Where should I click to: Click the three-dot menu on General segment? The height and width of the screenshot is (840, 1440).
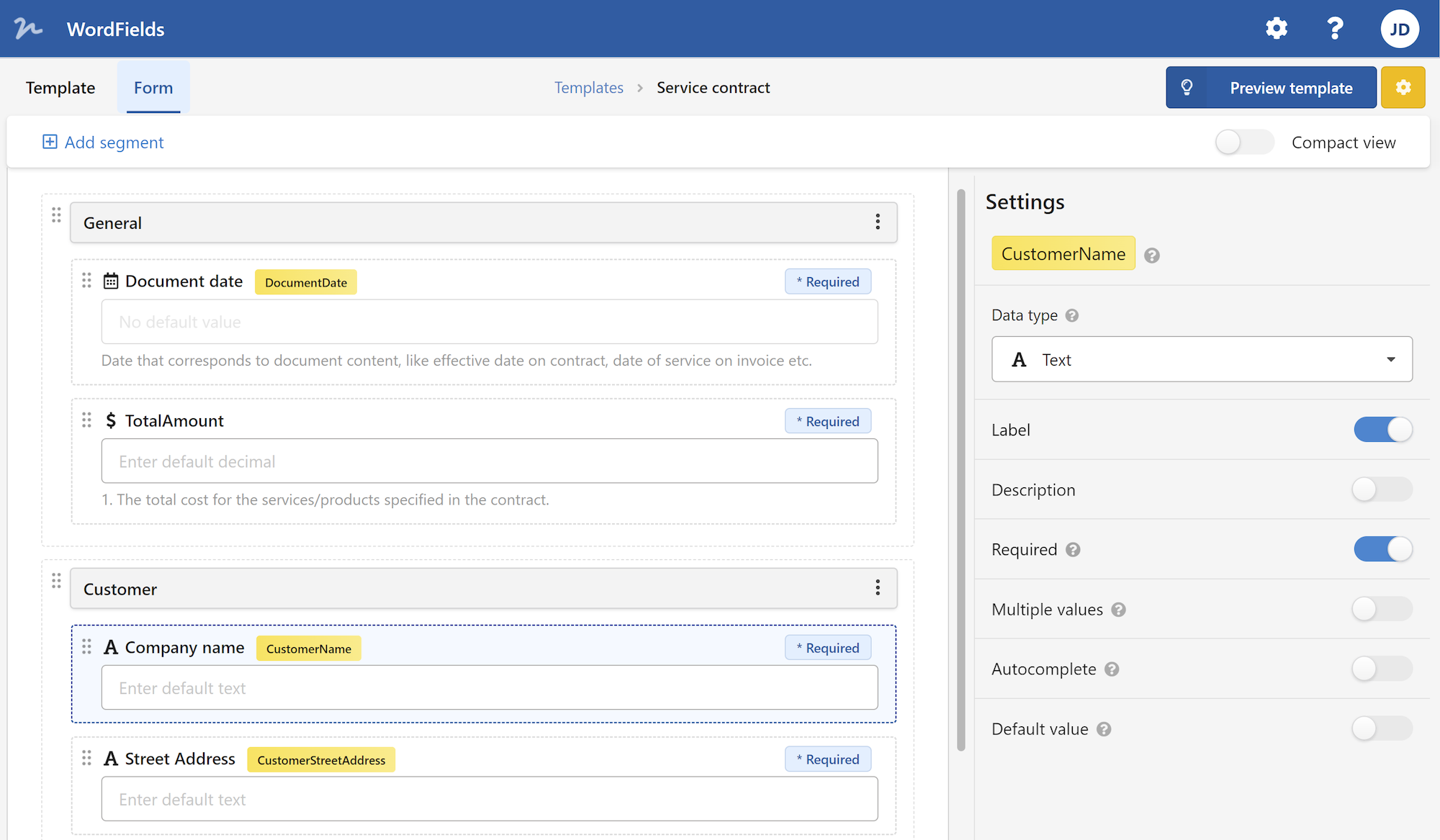click(x=877, y=222)
